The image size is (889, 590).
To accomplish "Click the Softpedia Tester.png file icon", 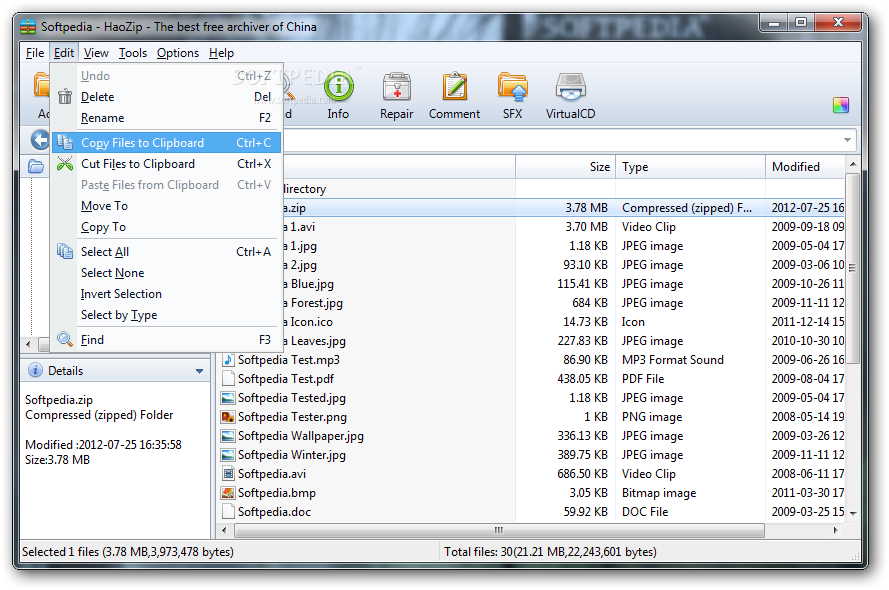I will click(x=228, y=417).
